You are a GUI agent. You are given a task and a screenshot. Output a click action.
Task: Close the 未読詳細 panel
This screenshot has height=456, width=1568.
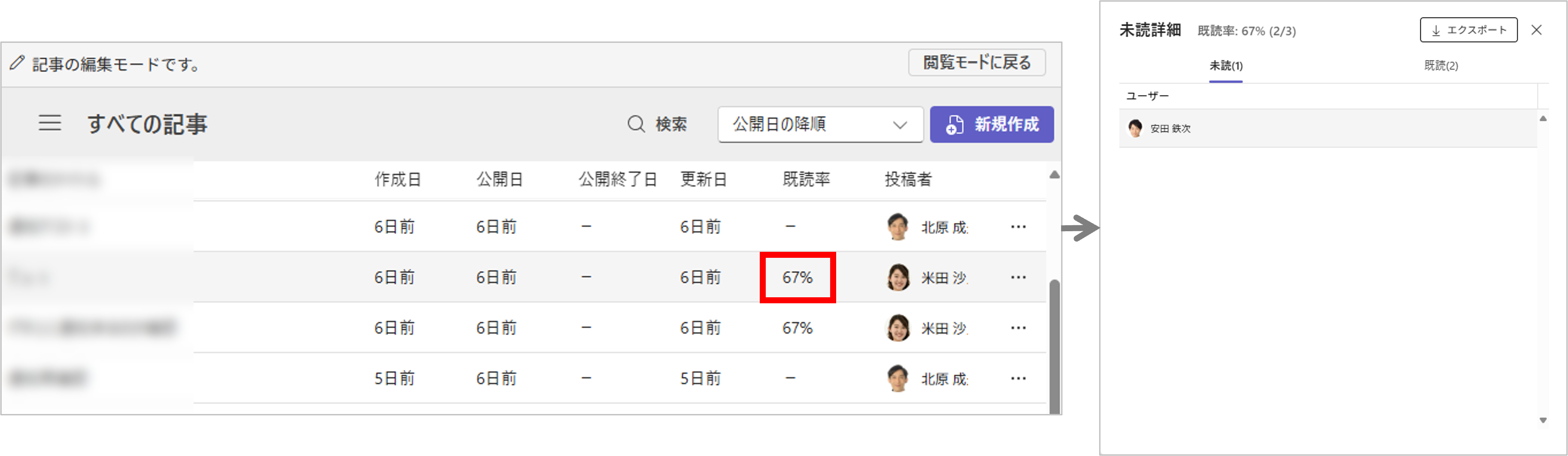tap(1536, 30)
